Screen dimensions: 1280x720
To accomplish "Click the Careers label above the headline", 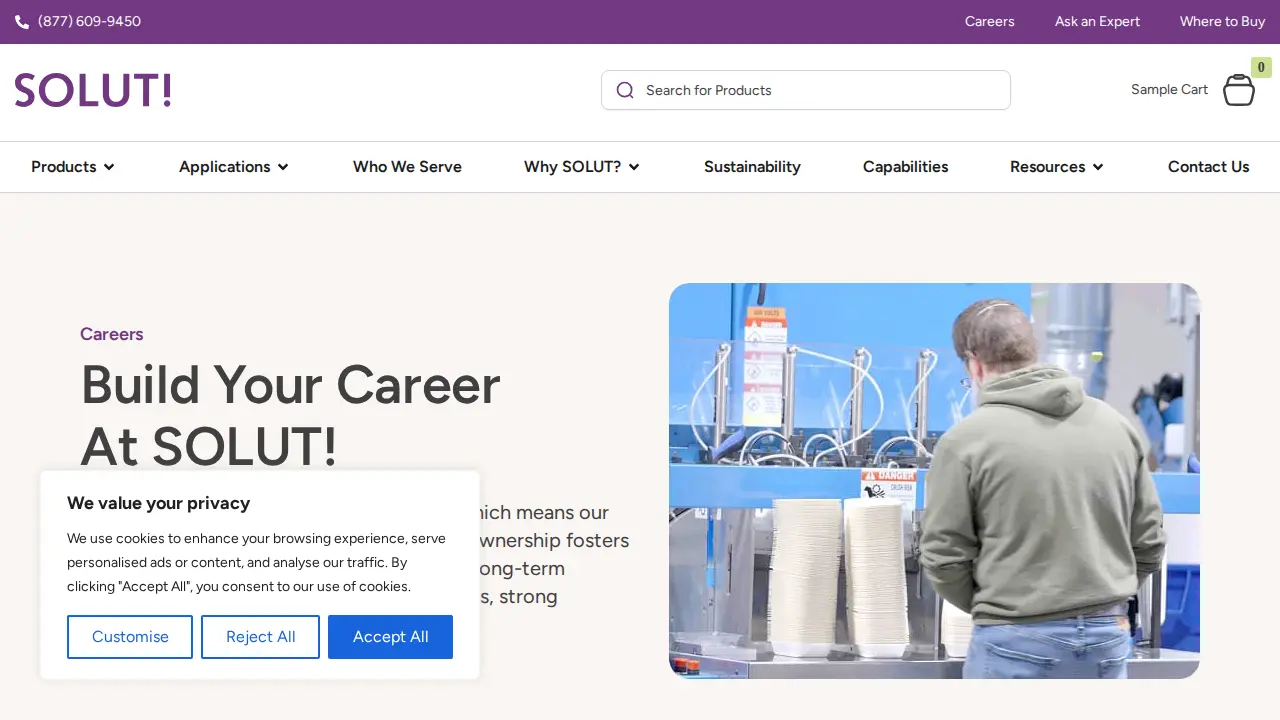I will (x=112, y=334).
